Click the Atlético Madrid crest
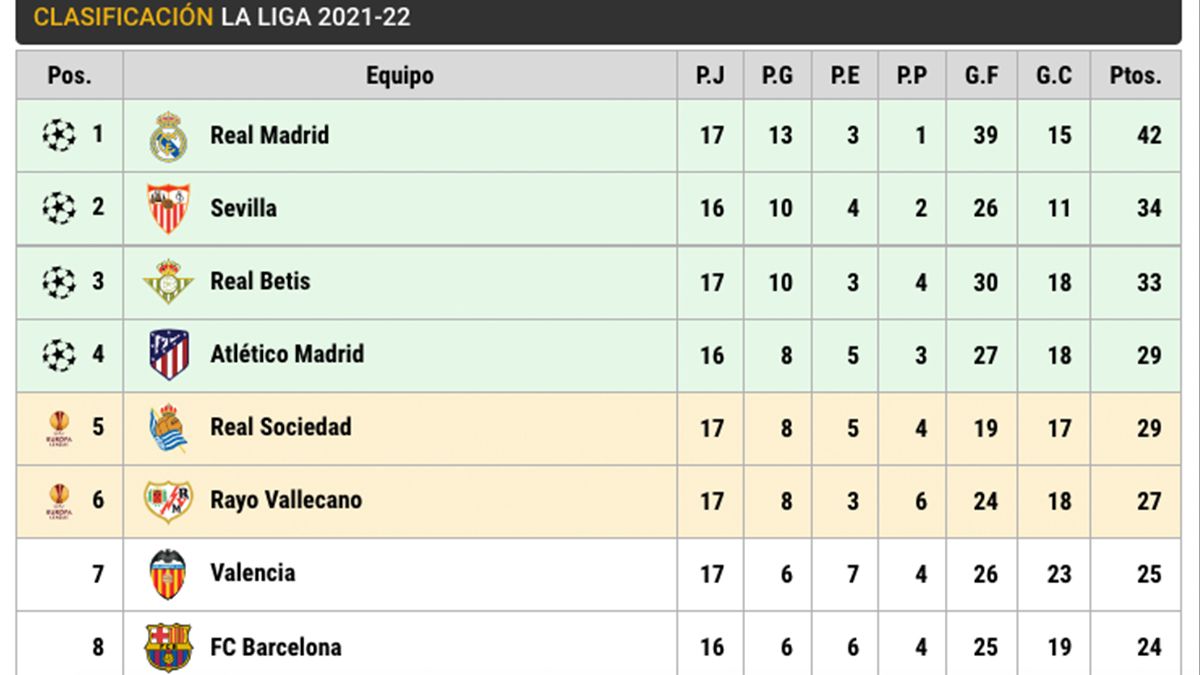Viewport: 1200px width, 675px height. point(168,355)
